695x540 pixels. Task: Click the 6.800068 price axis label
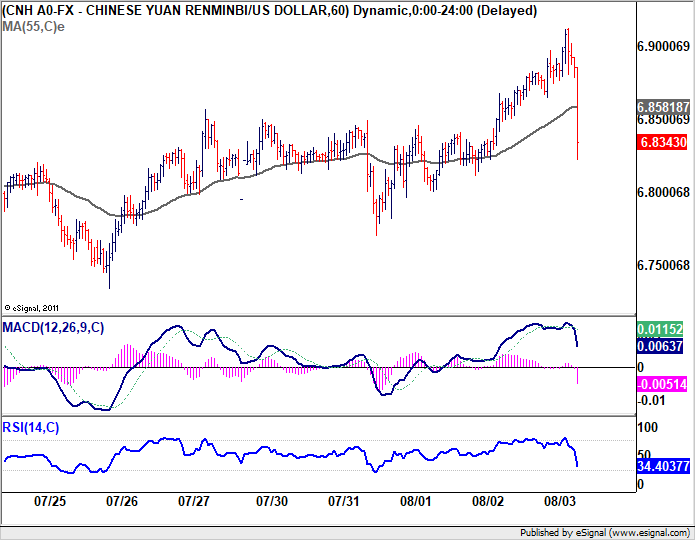tap(663, 192)
